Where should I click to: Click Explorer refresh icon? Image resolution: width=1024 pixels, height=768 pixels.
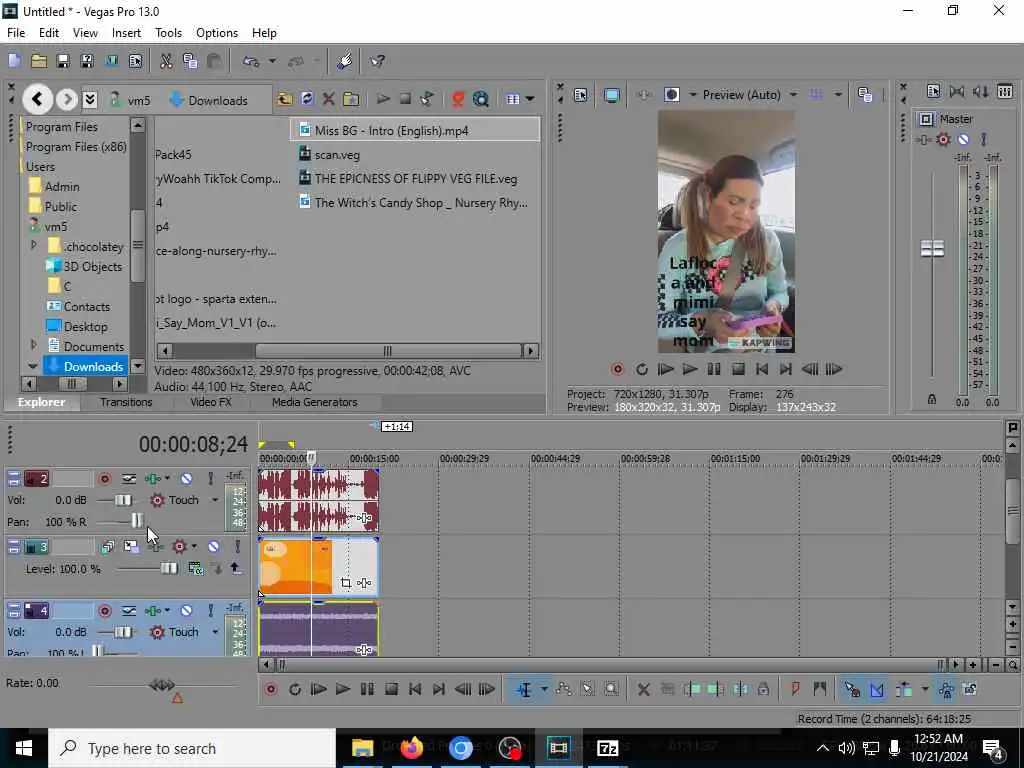[x=307, y=99]
